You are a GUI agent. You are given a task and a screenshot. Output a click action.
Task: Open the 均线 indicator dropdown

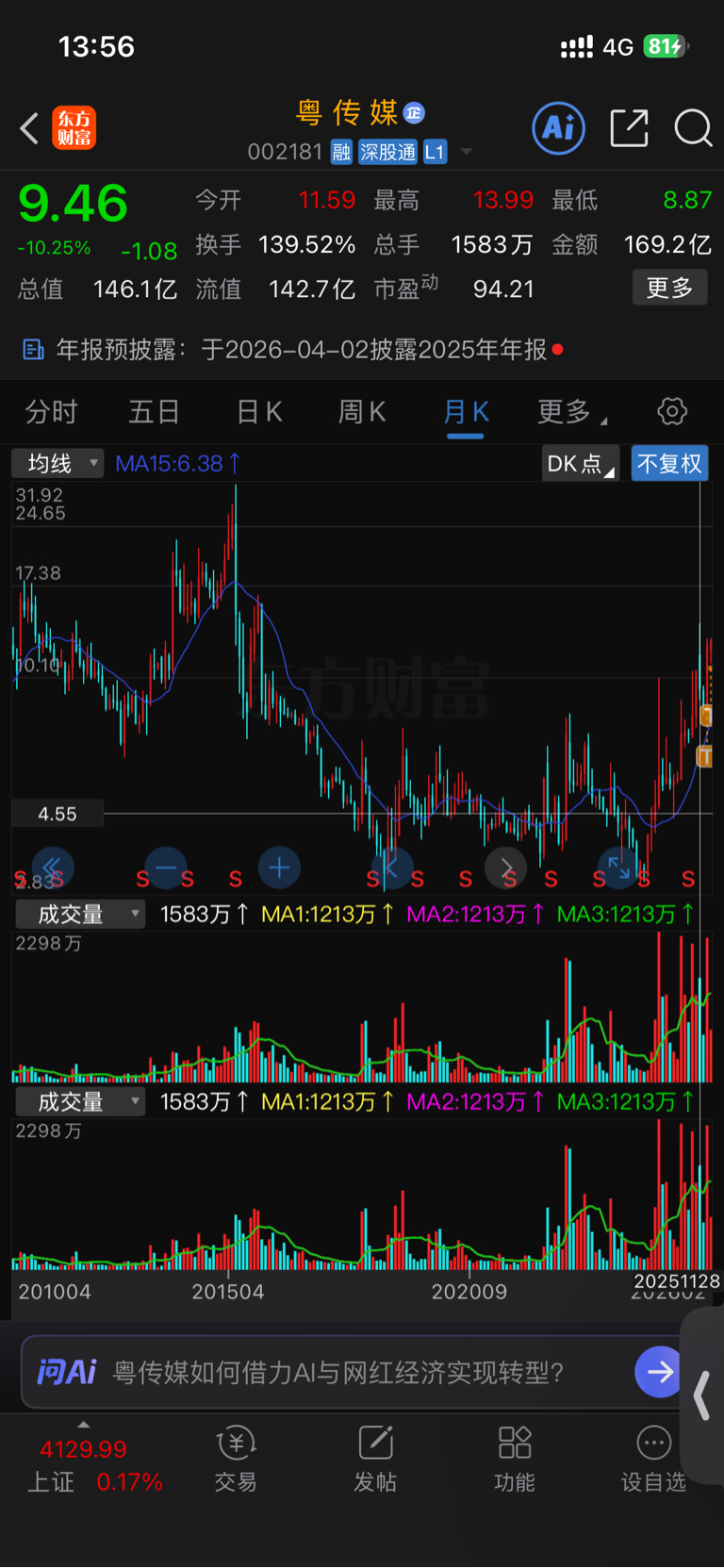click(x=58, y=464)
